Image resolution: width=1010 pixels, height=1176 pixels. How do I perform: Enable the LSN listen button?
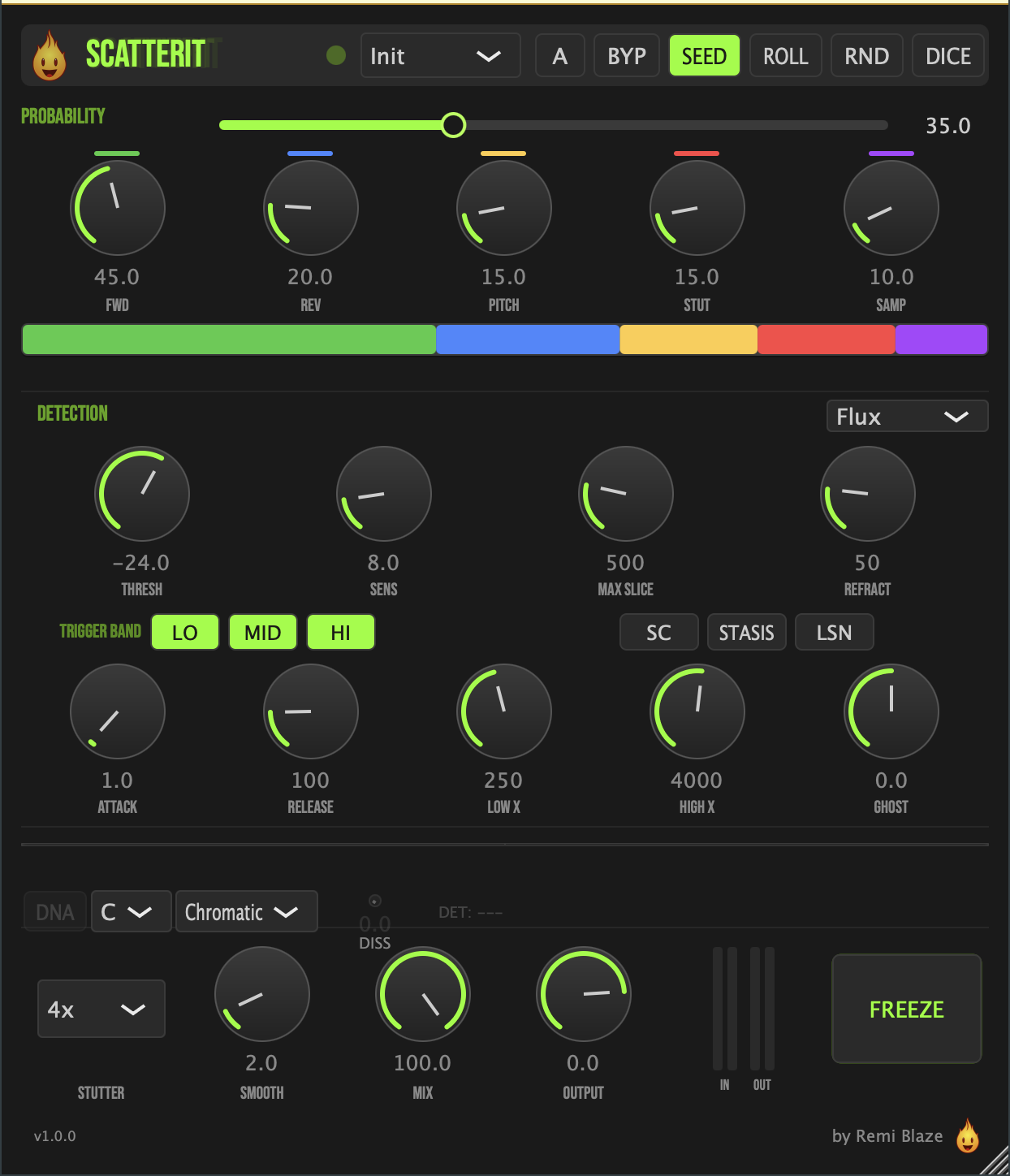pos(835,632)
